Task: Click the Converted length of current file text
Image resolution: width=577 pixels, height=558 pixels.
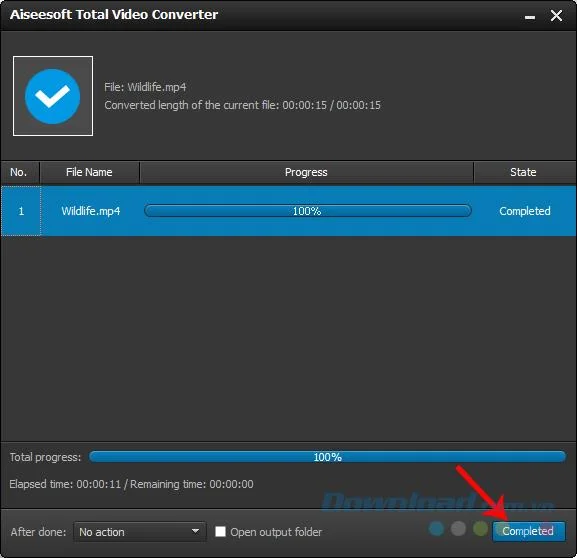Action: [x=243, y=105]
